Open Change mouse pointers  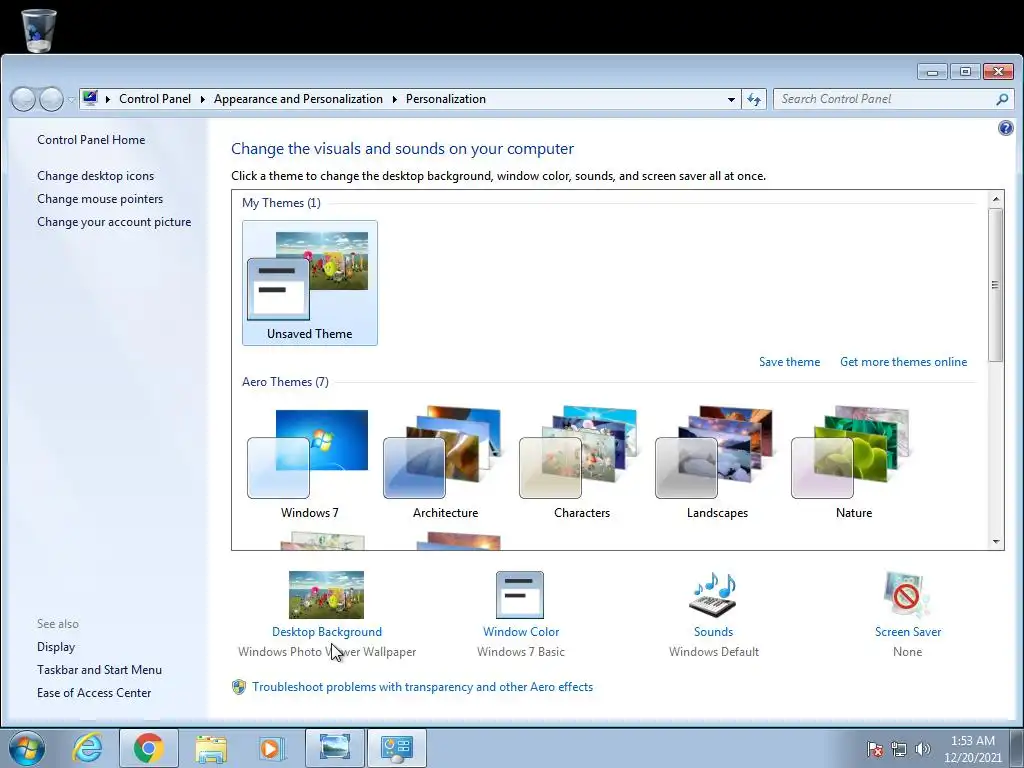tap(100, 199)
